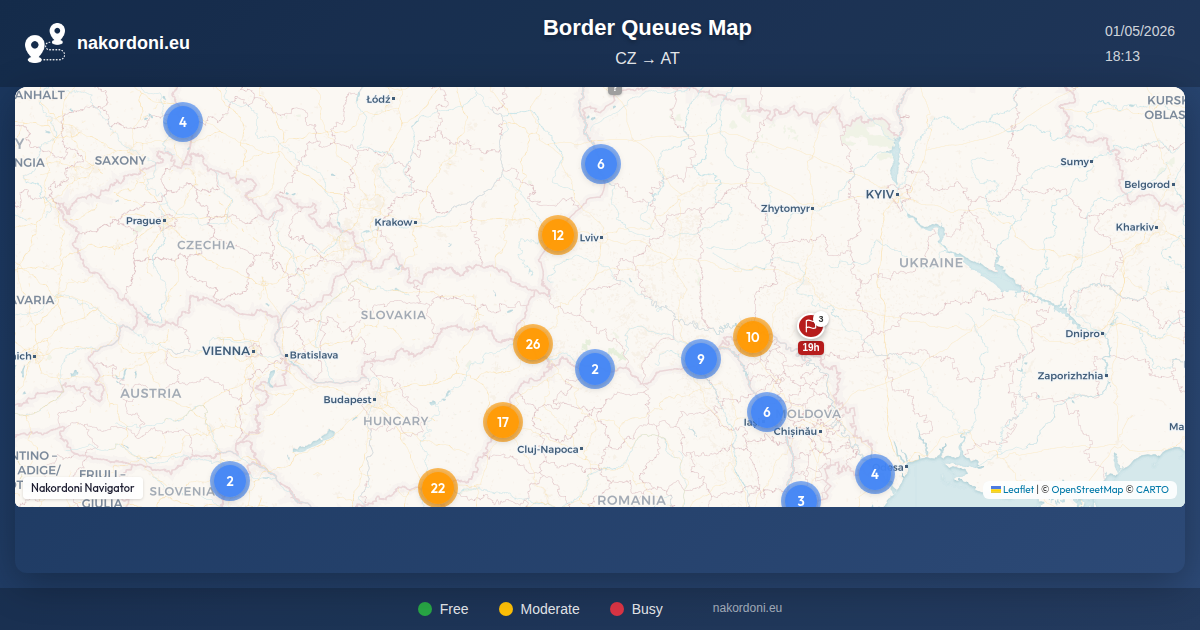Open the blue cluster 4 near Odesa
1200x630 pixels.
point(875,474)
